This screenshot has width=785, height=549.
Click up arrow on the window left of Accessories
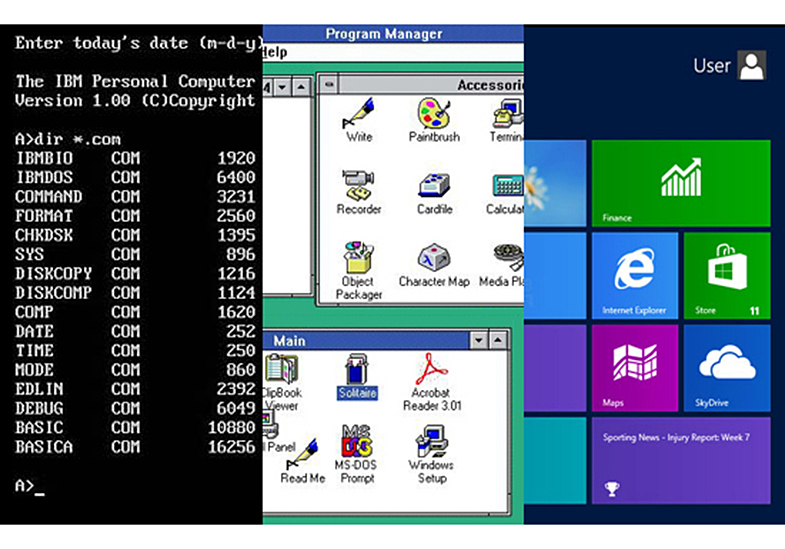(x=301, y=87)
